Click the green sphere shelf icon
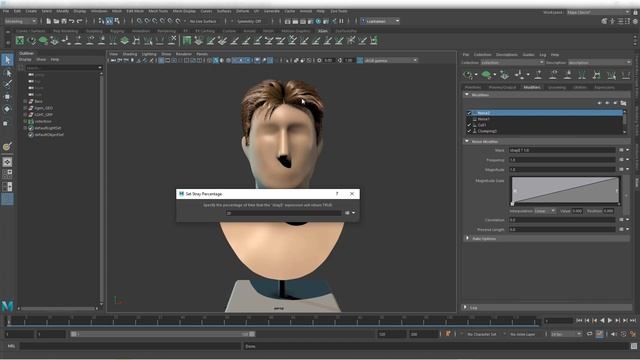This screenshot has height=360, width=640. coord(43,40)
